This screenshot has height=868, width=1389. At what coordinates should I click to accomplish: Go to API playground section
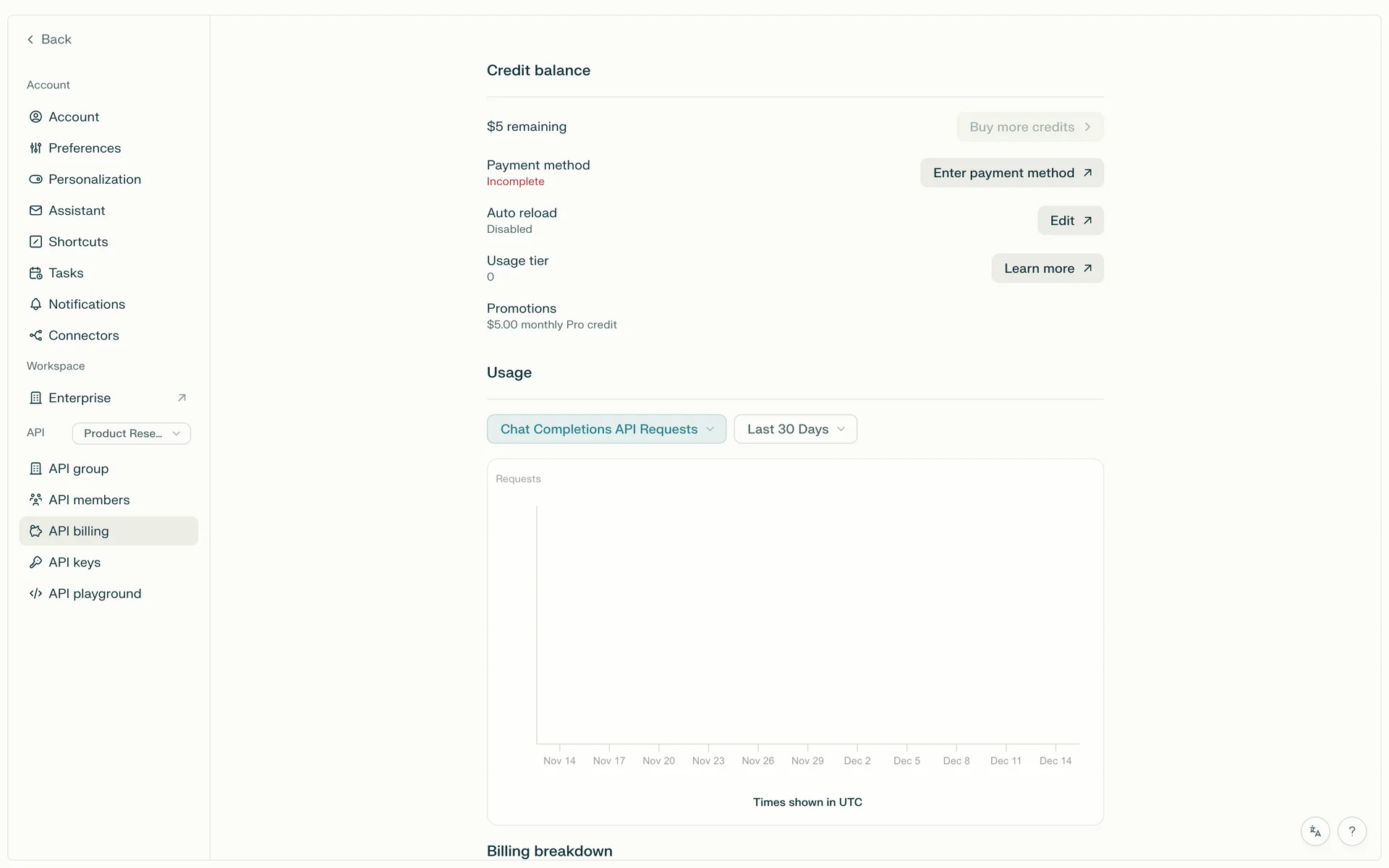95,593
